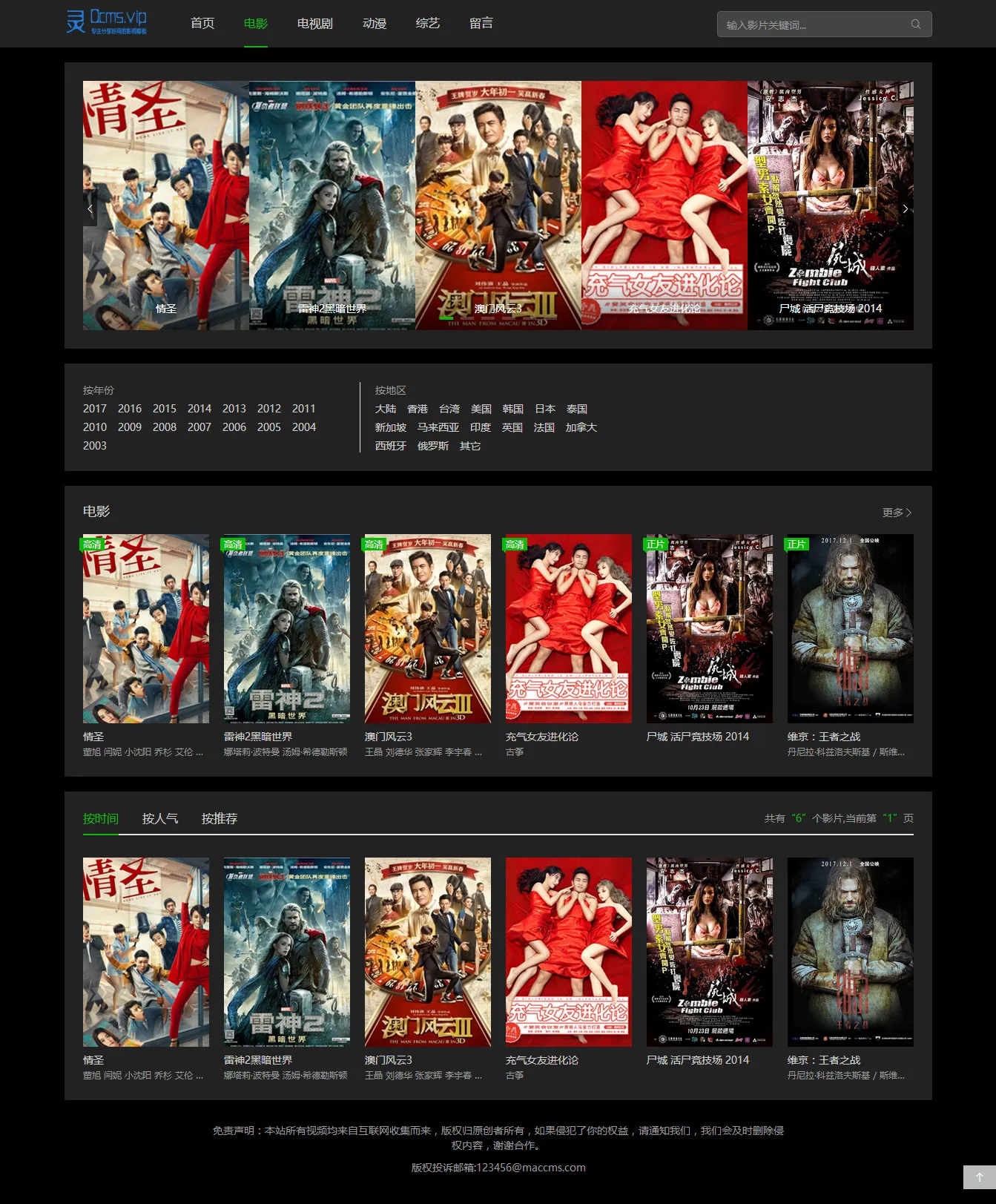Open 雷神2黑暗世界 poster in 按时间 list
Image resolution: width=996 pixels, height=1204 pixels.
point(287,952)
